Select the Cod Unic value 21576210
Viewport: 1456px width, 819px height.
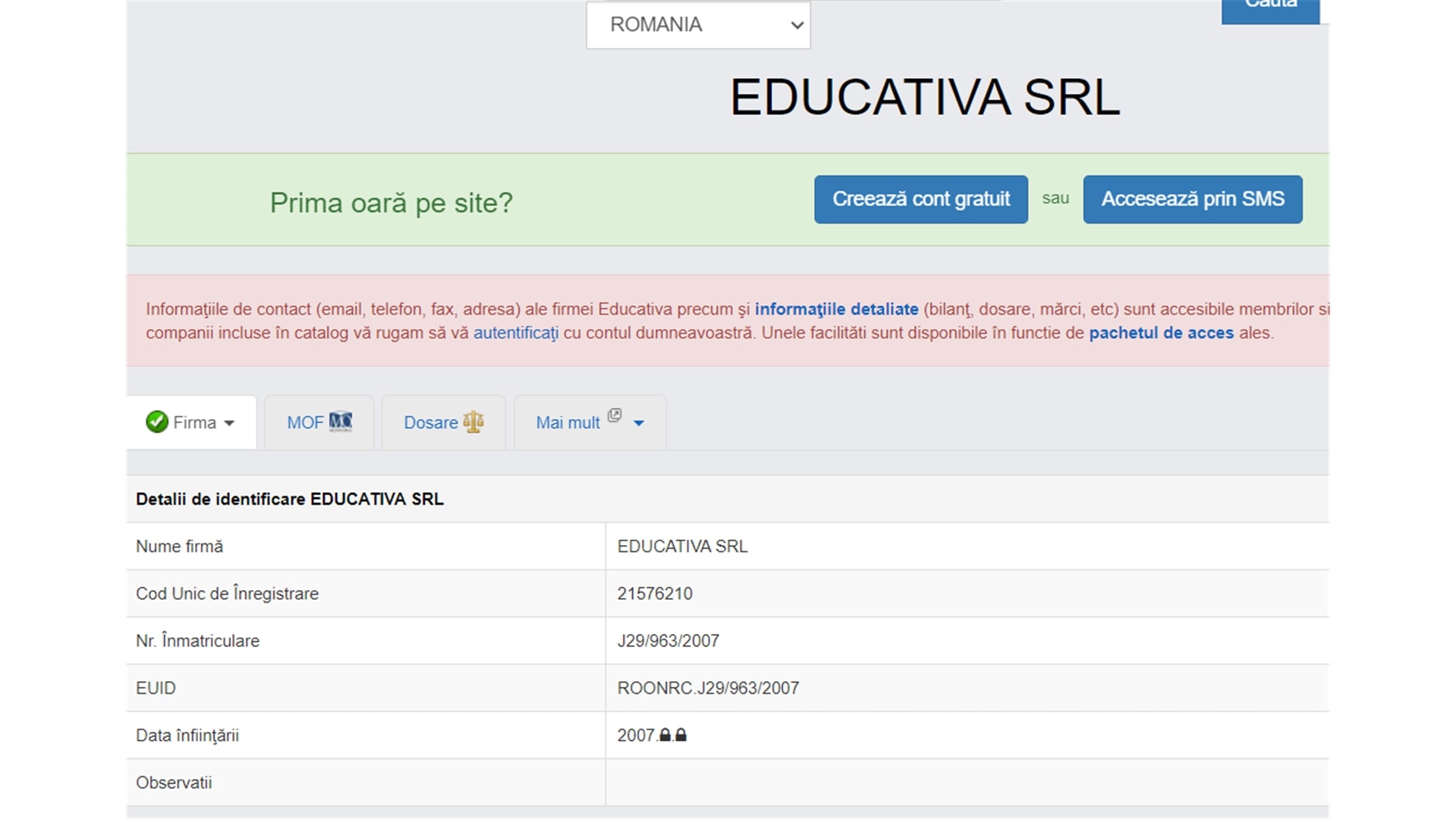click(655, 594)
